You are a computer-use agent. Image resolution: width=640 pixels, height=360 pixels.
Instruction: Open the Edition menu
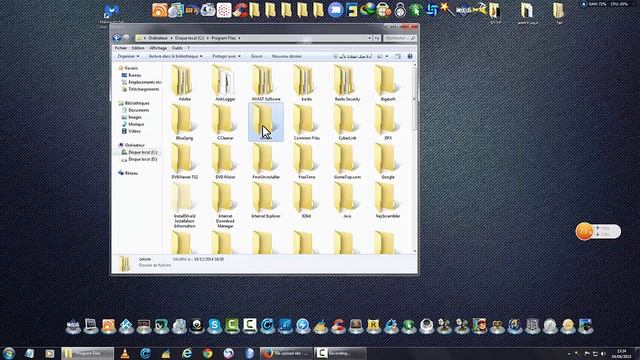pyautogui.click(x=138, y=48)
